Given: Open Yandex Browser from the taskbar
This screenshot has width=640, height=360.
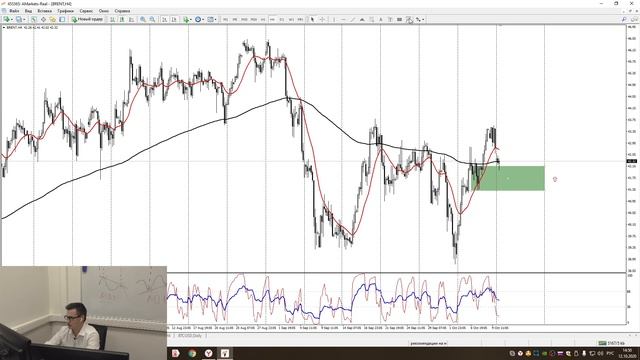Looking at the screenshot, I should coord(209,353).
